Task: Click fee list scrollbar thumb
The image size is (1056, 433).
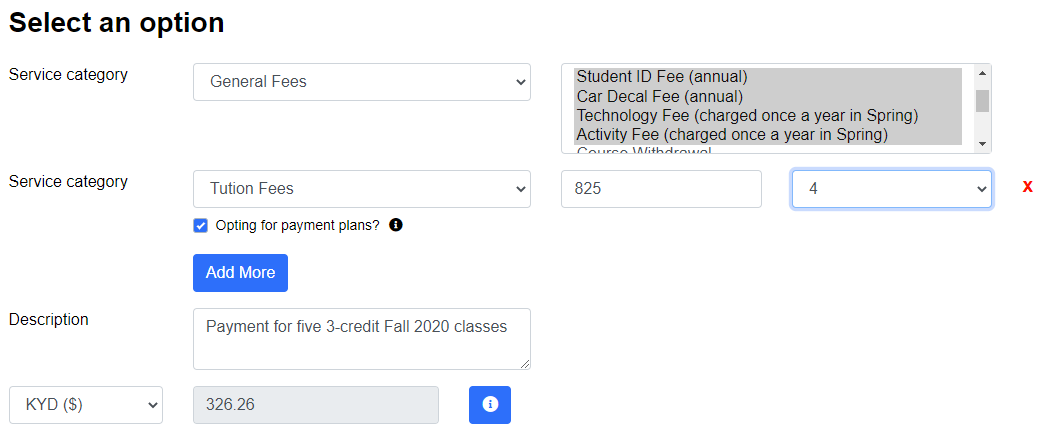Action: (983, 100)
